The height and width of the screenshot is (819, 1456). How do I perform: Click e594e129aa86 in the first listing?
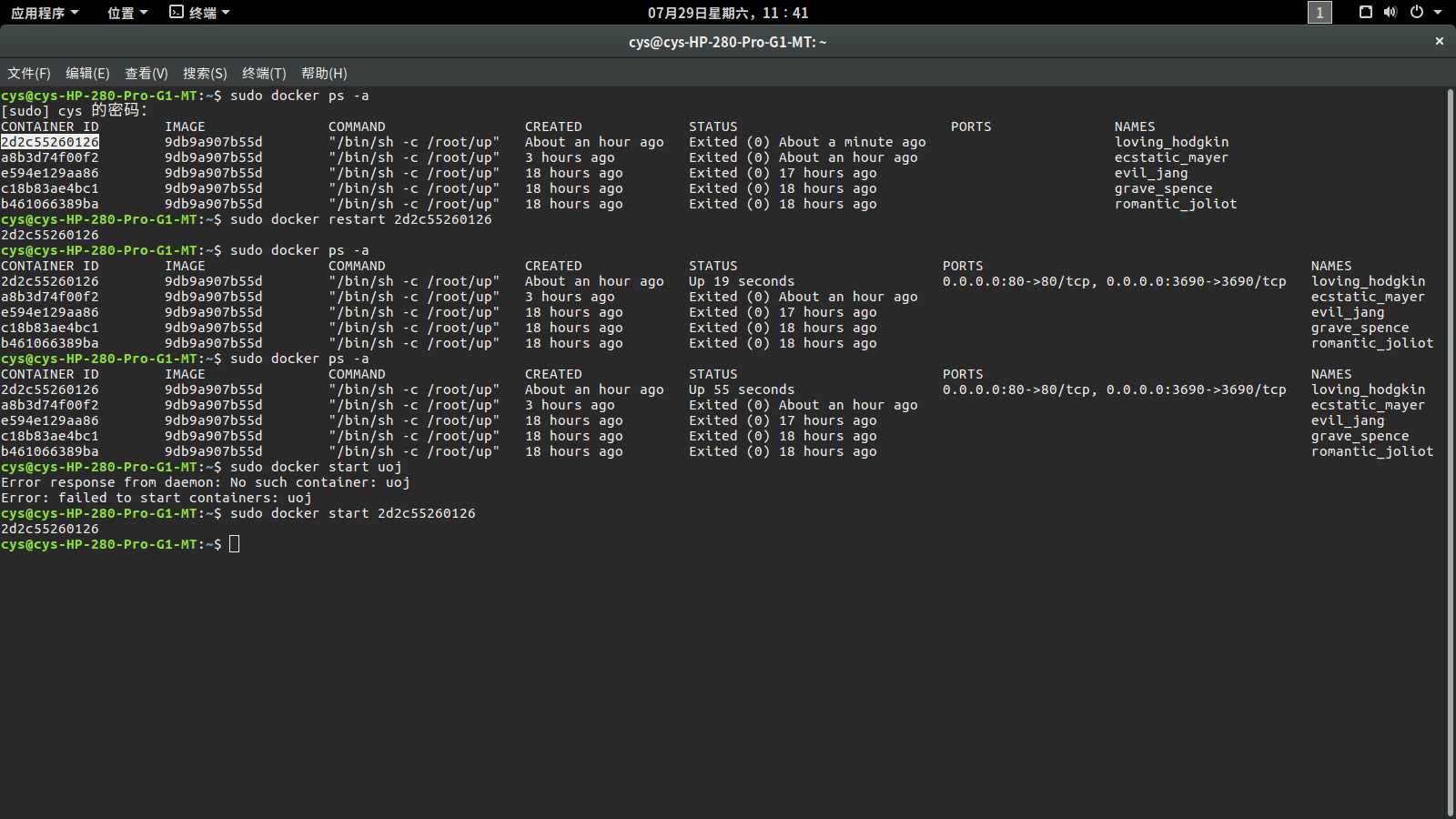(x=50, y=173)
